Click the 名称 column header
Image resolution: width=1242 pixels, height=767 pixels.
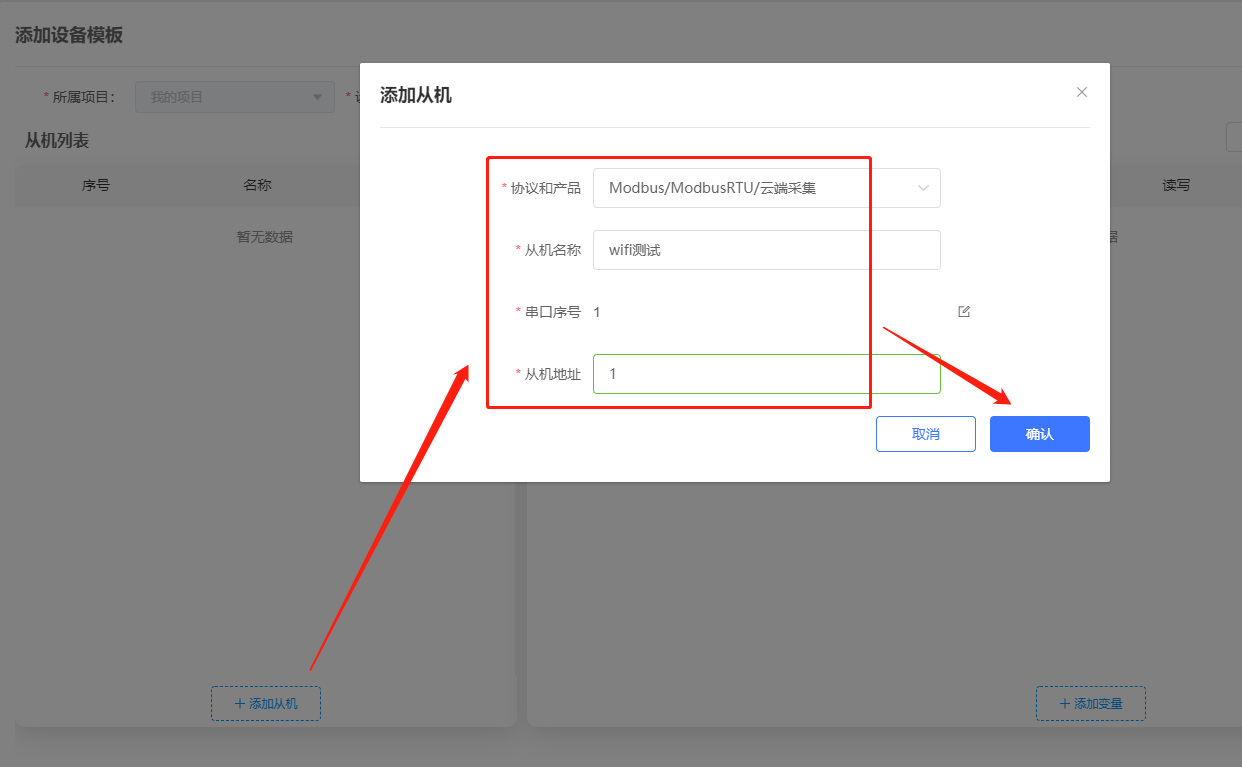pyautogui.click(x=257, y=185)
